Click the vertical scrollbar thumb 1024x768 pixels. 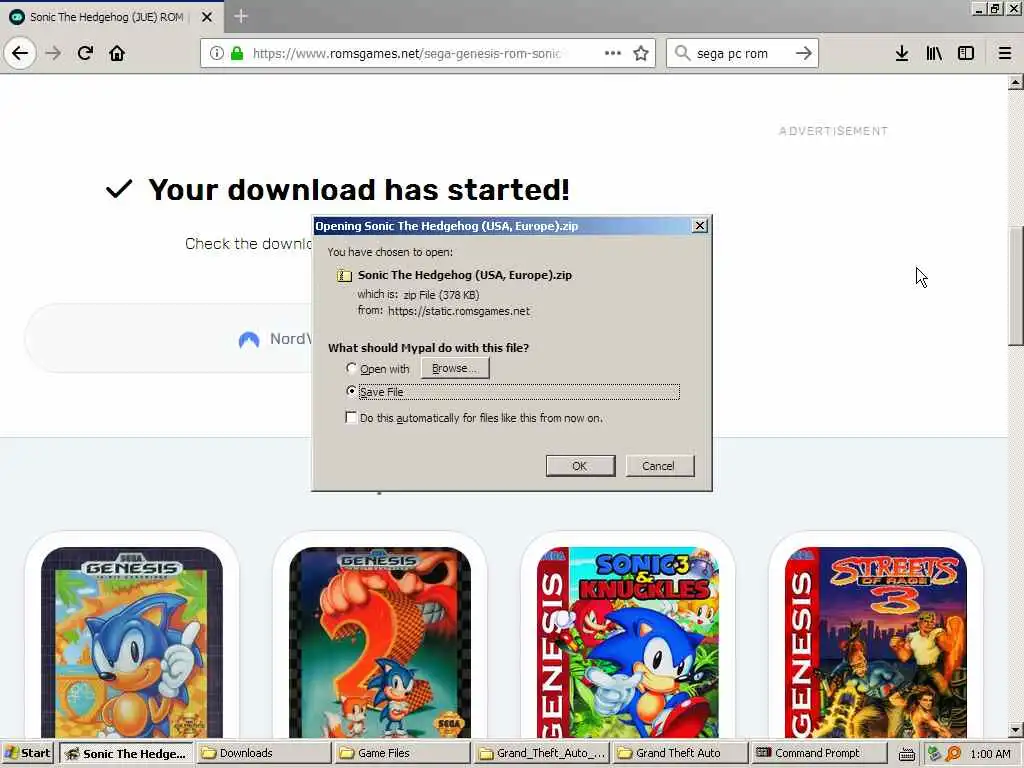click(x=1016, y=286)
